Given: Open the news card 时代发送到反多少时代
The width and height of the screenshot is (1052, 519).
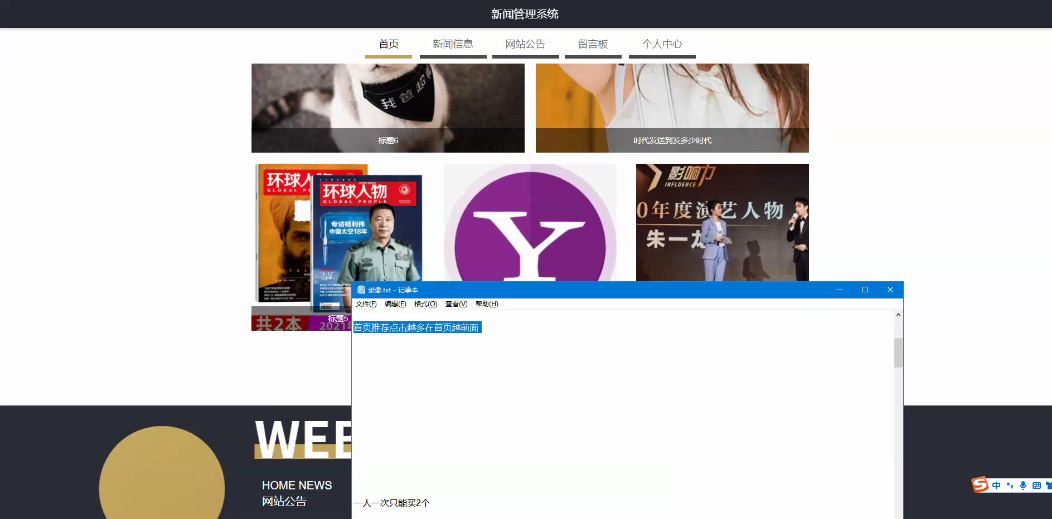Looking at the screenshot, I should (672, 108).
